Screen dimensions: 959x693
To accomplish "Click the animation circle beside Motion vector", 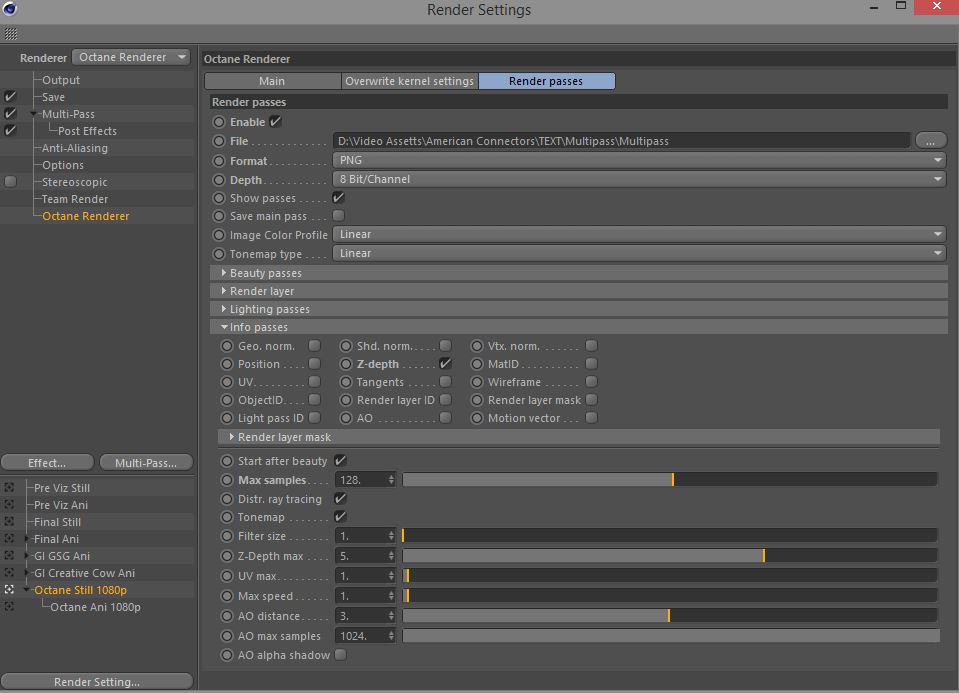I will coord(477,418).
